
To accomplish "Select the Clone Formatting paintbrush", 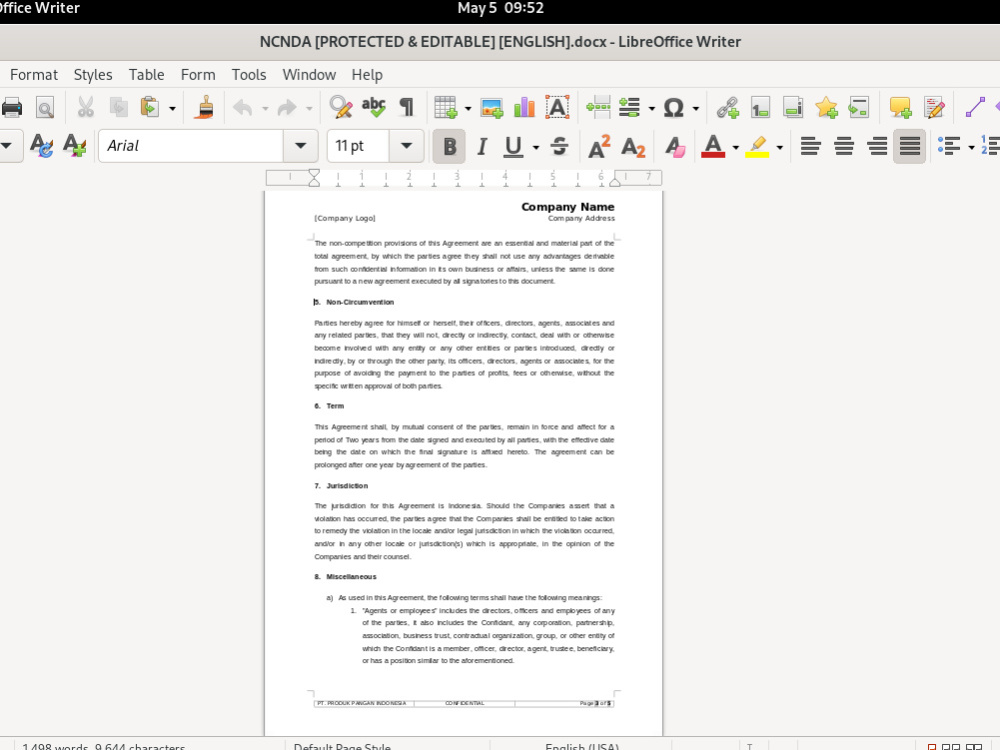I will coord(205,108).
